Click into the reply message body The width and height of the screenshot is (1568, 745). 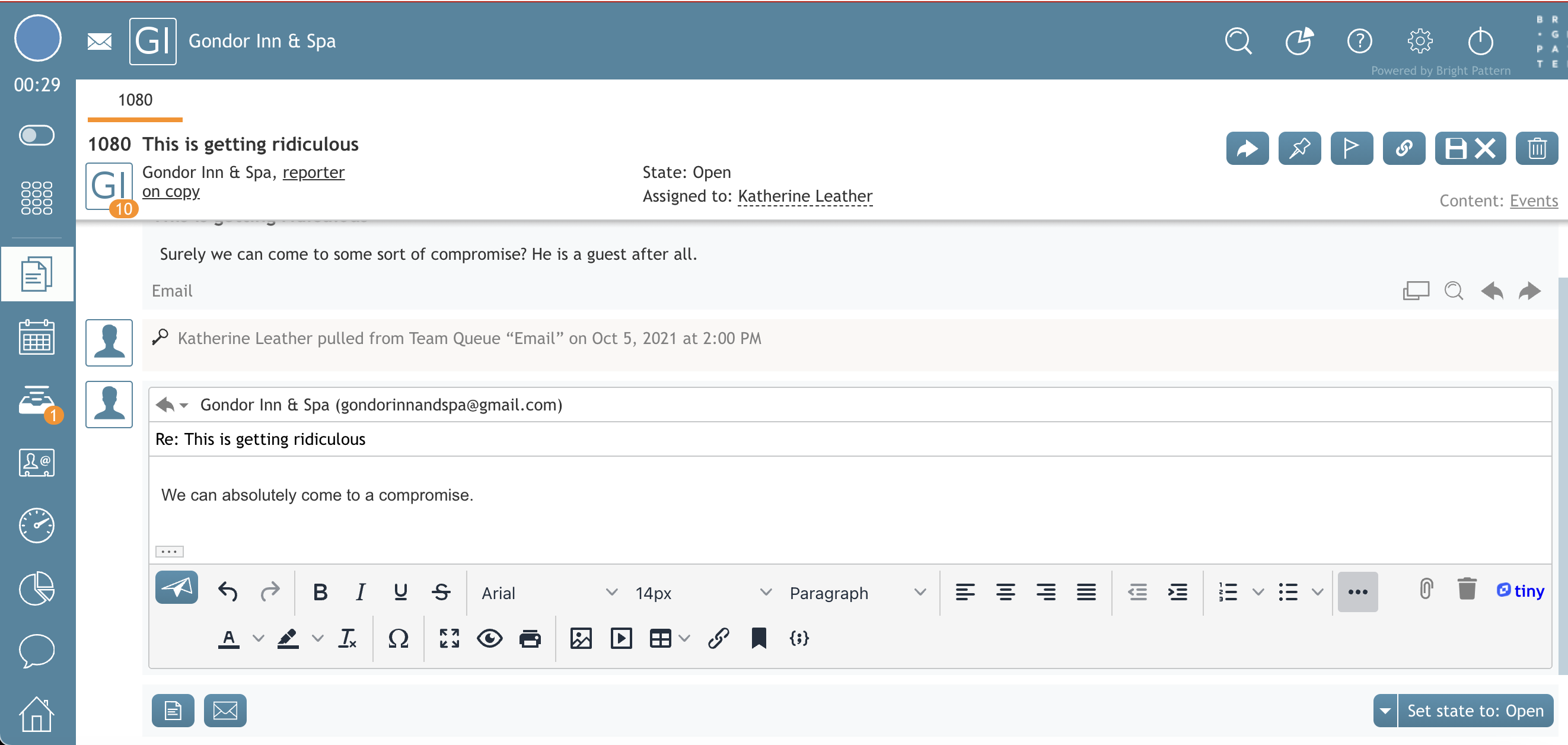coord(850,495)
